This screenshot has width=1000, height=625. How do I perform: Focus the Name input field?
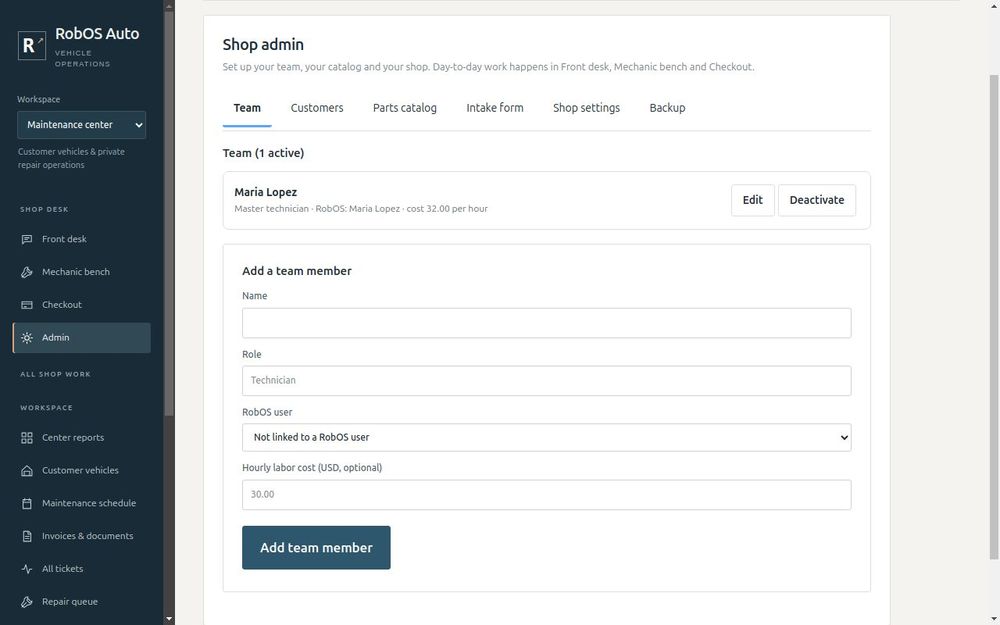547,323
